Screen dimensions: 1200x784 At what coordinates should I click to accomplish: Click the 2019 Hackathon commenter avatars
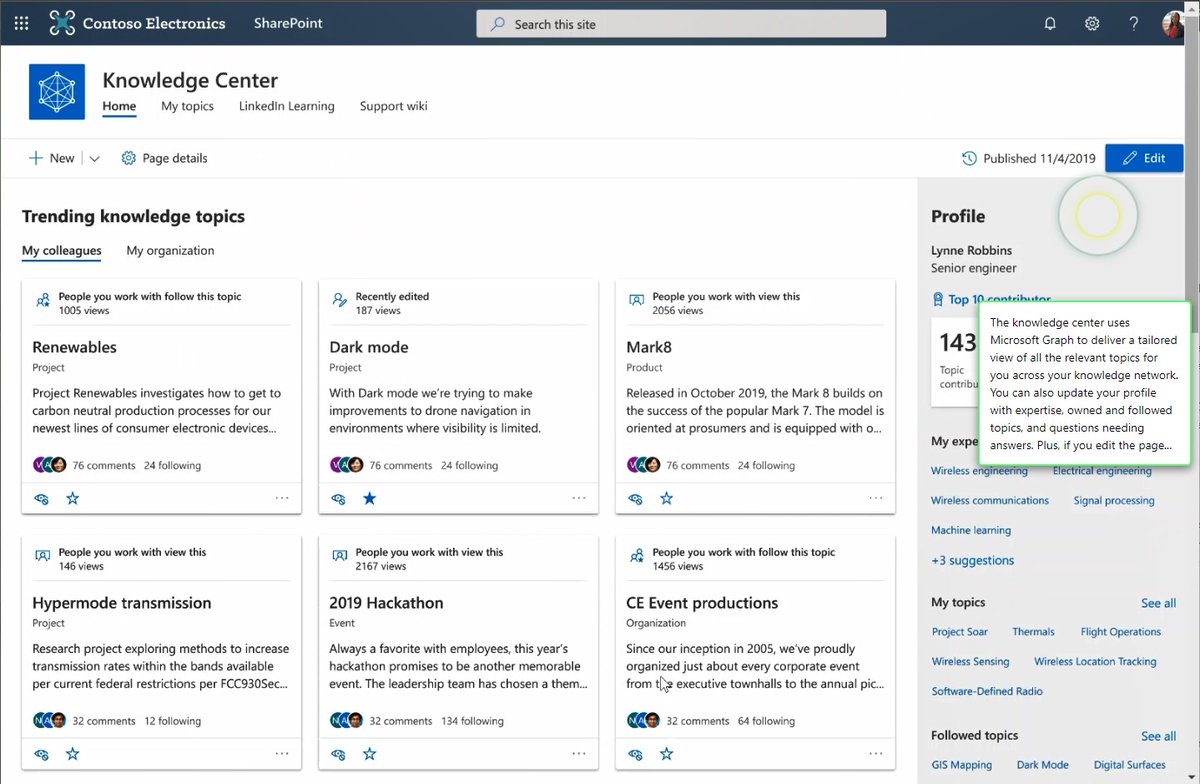click(x=347, y=721)
